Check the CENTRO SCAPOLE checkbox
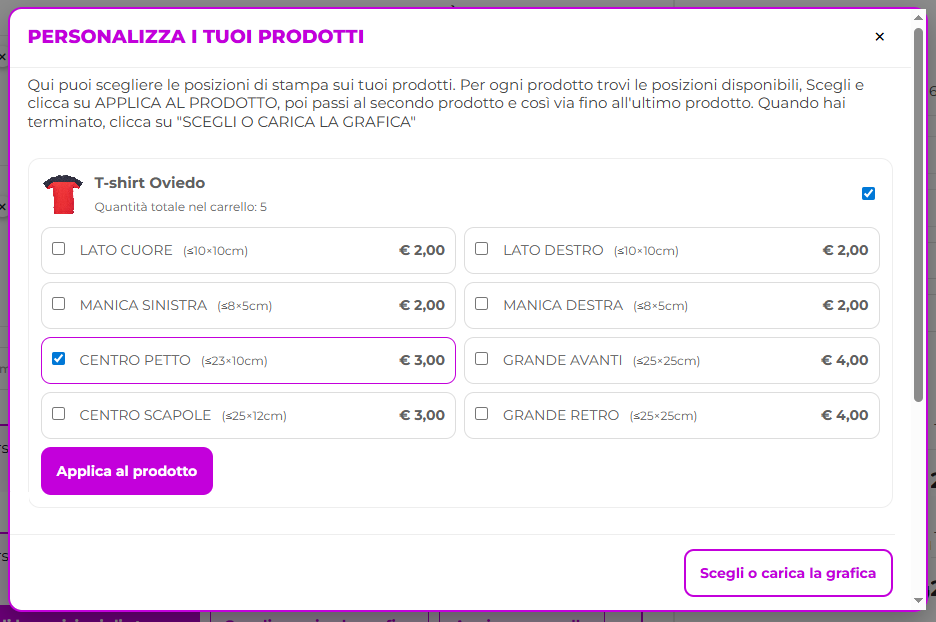Screen dimensions: 936x622 [59, 414]
